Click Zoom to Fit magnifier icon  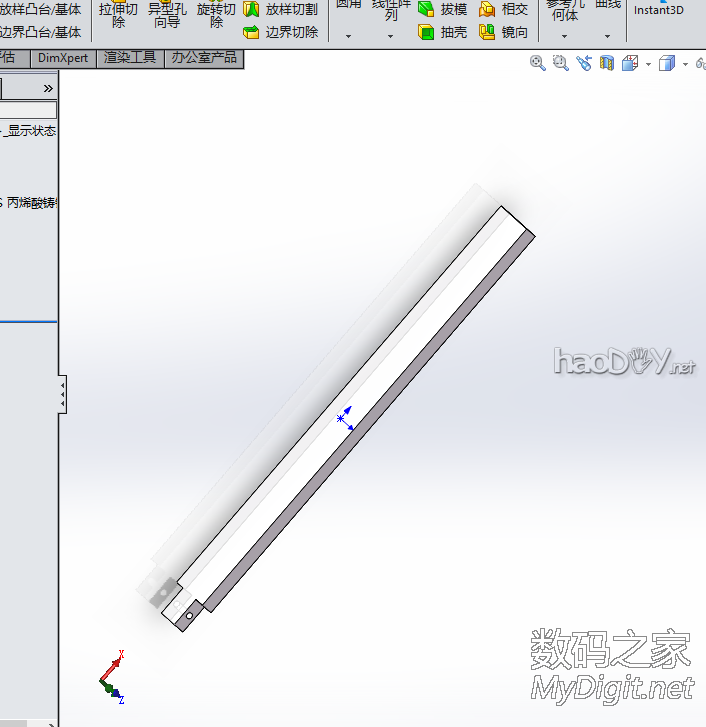pyautogui.click(x=538, y=63)
